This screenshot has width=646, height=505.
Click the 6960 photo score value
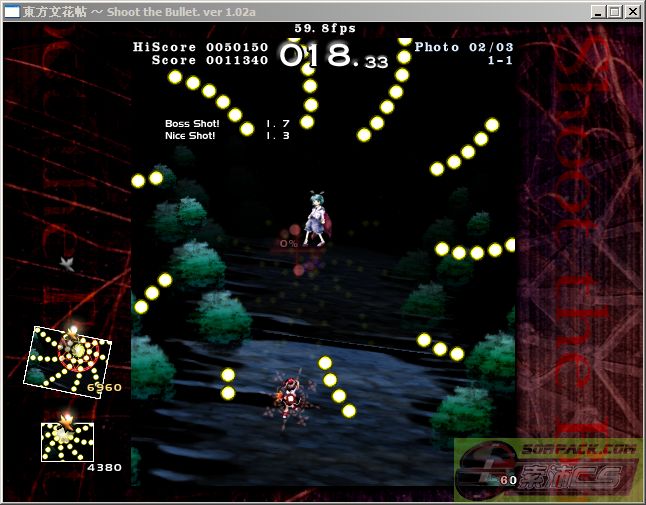pos(104,388)
